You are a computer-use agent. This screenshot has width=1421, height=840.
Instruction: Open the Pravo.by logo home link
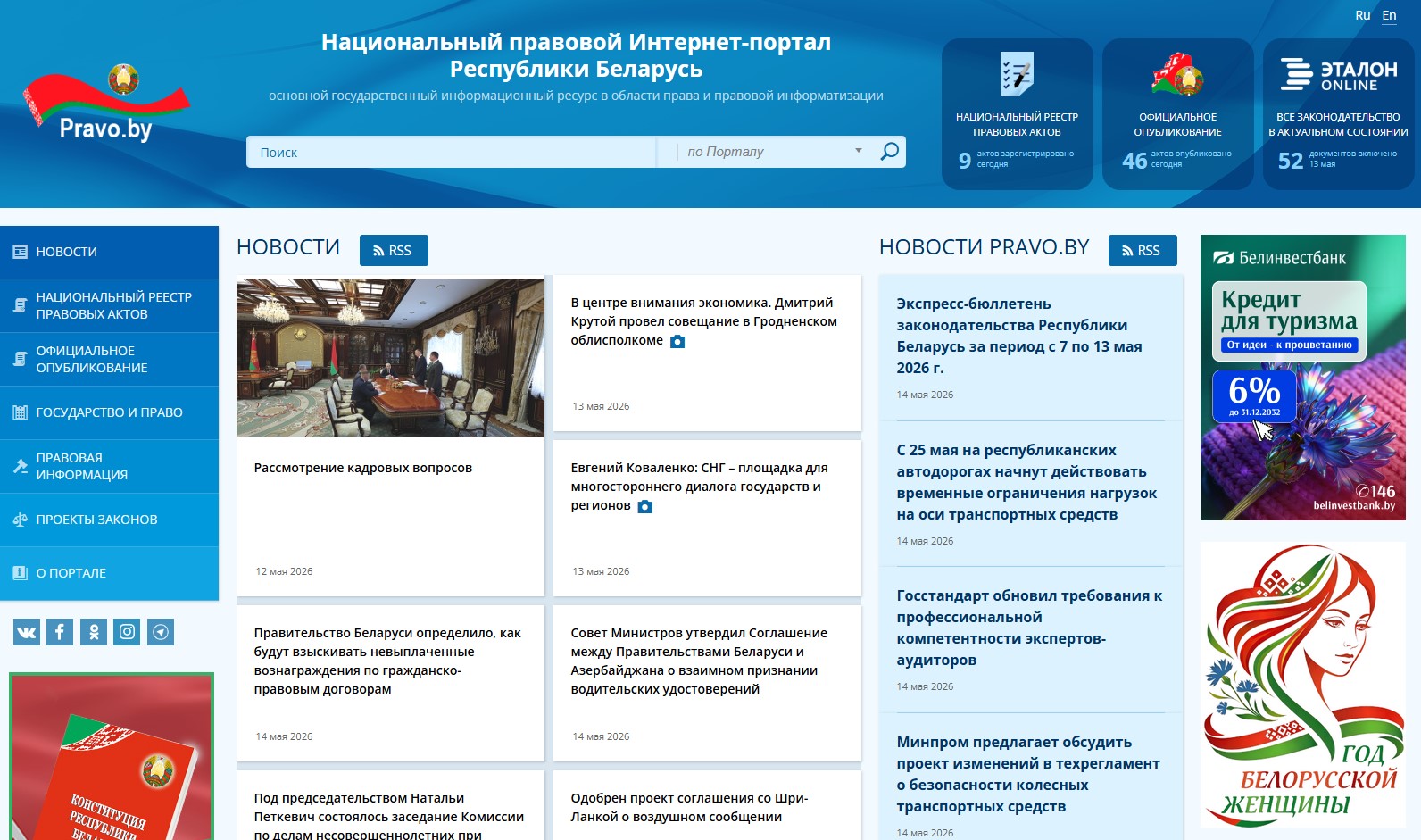point(106,104)
